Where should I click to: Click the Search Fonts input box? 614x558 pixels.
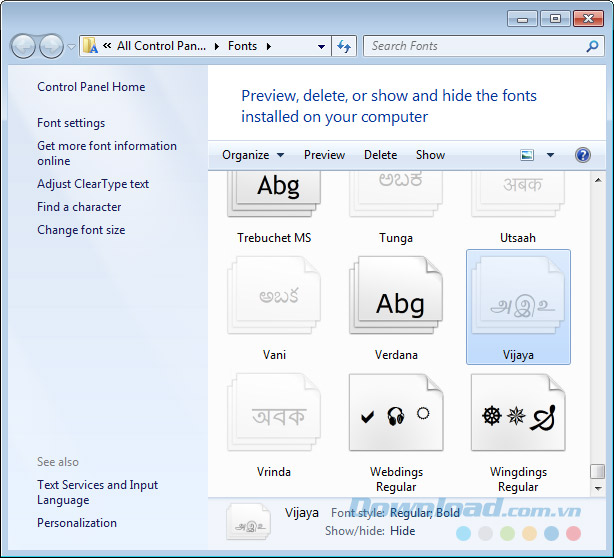tap(475, 46)
